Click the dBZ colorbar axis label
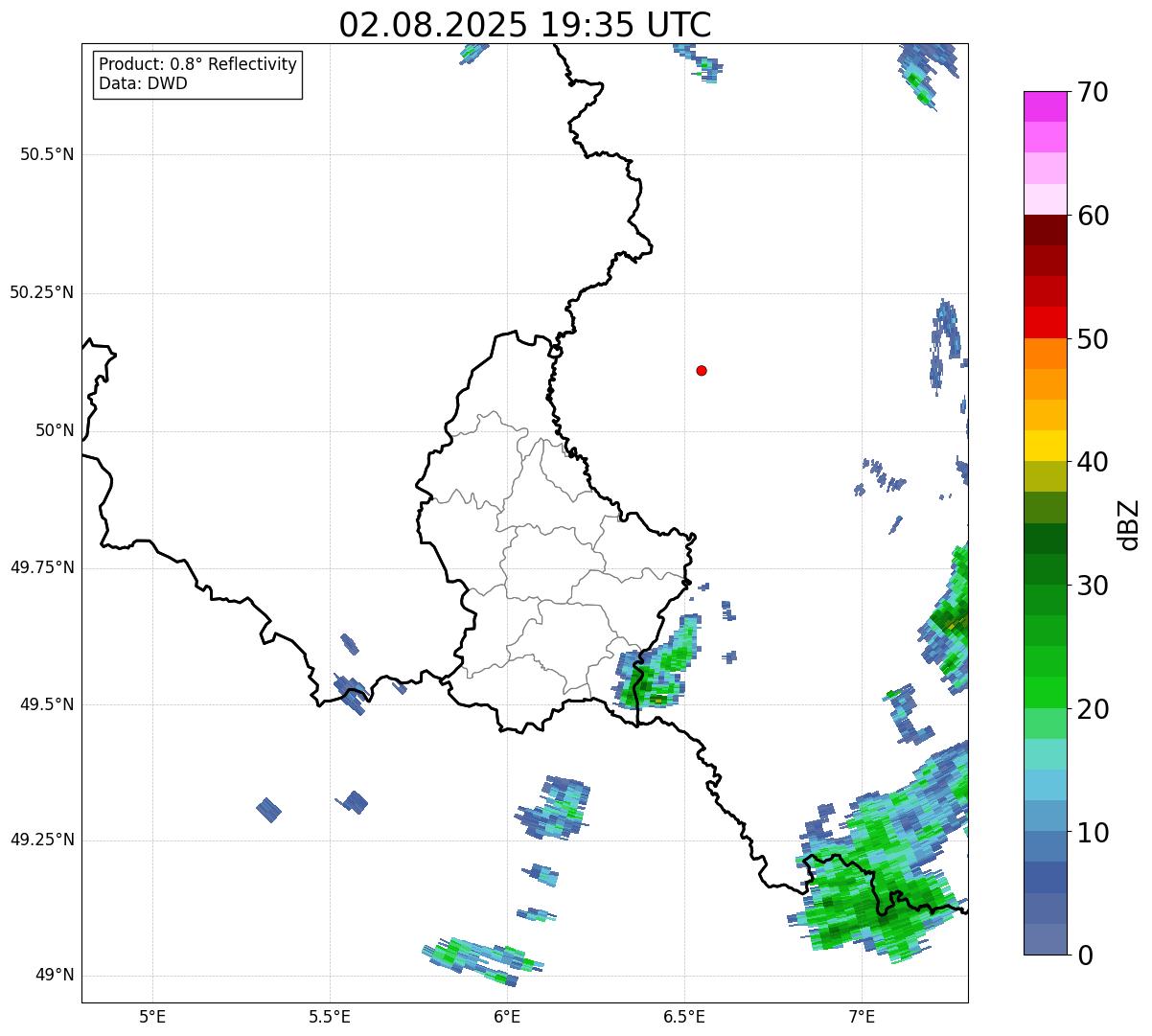Screen dimensions: 1152x1036 click(x=1130, y=523)
